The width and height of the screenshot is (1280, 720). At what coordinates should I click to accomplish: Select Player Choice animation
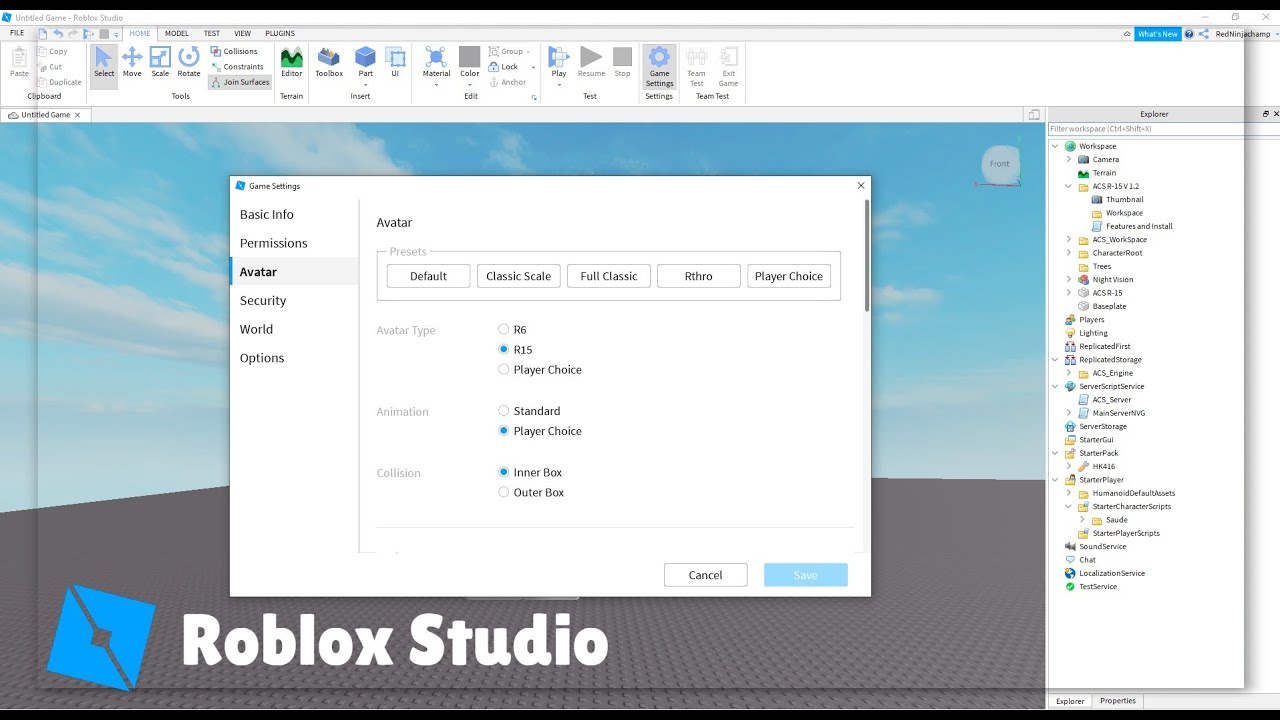(x=504, y=431)
